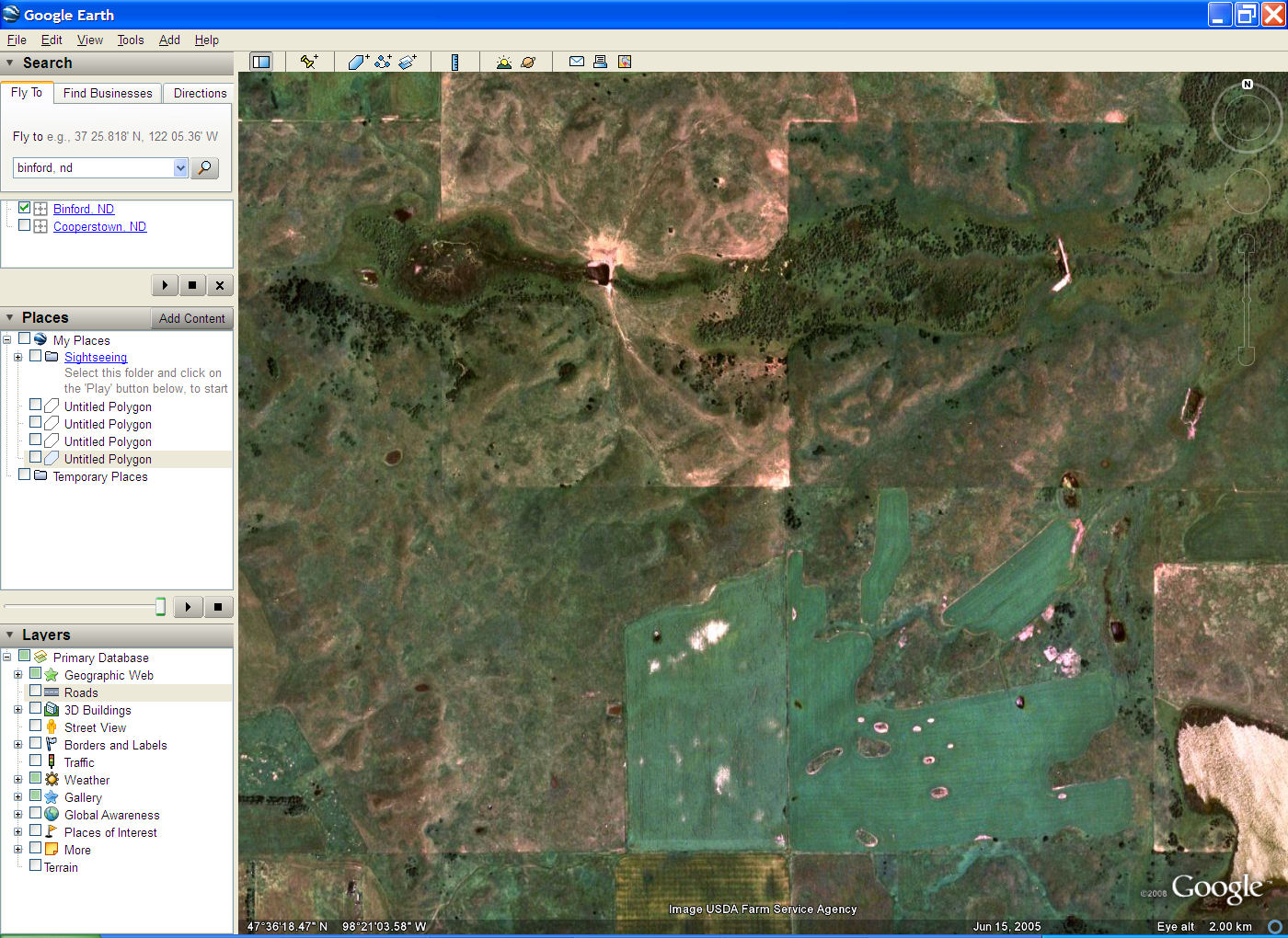Enable the Roads layer checkbox
The image size is (1288, 938).
[x=35, y=691]
